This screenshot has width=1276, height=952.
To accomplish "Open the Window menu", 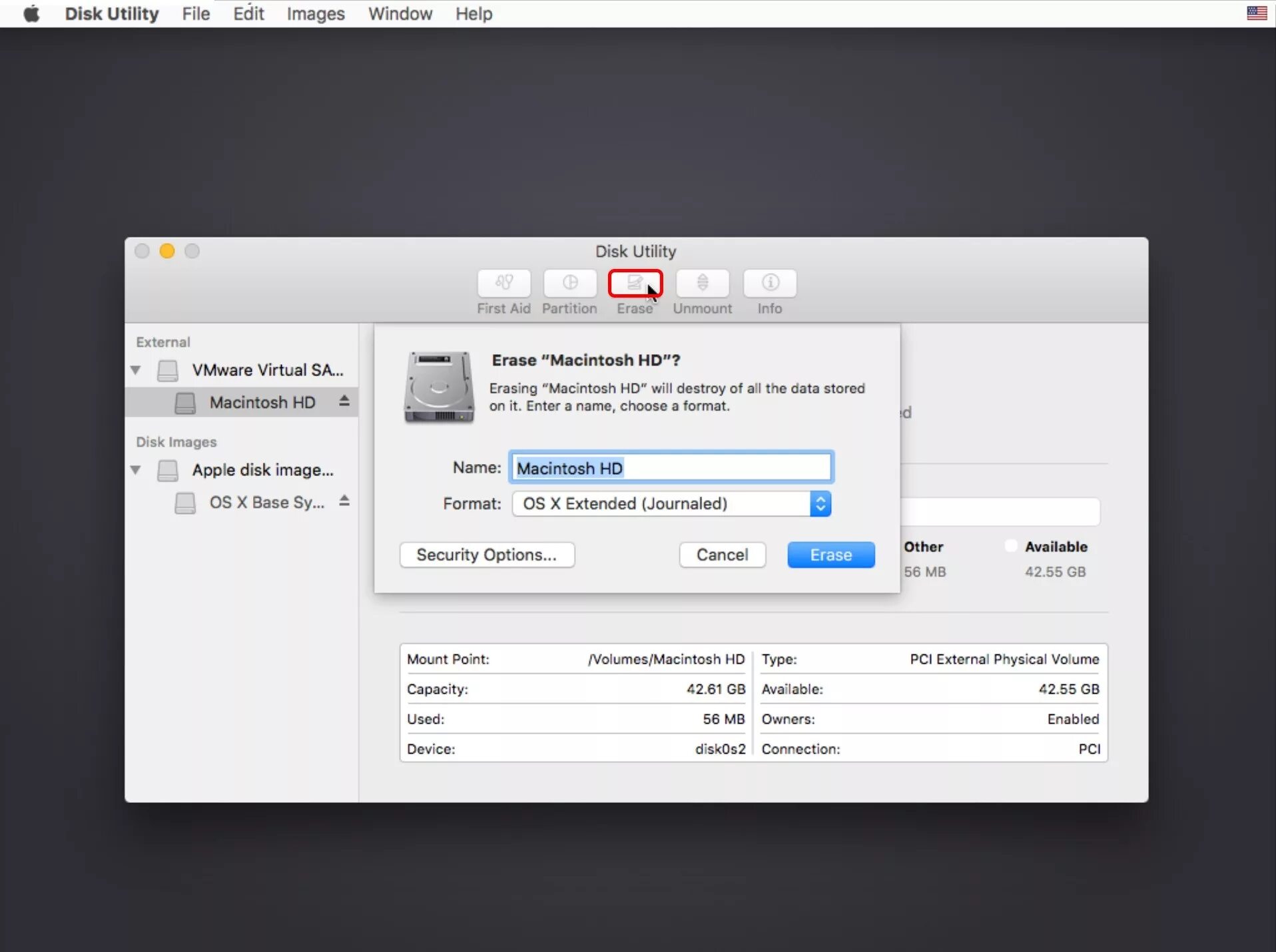I will pyautogui.click(x=400, y=13).
